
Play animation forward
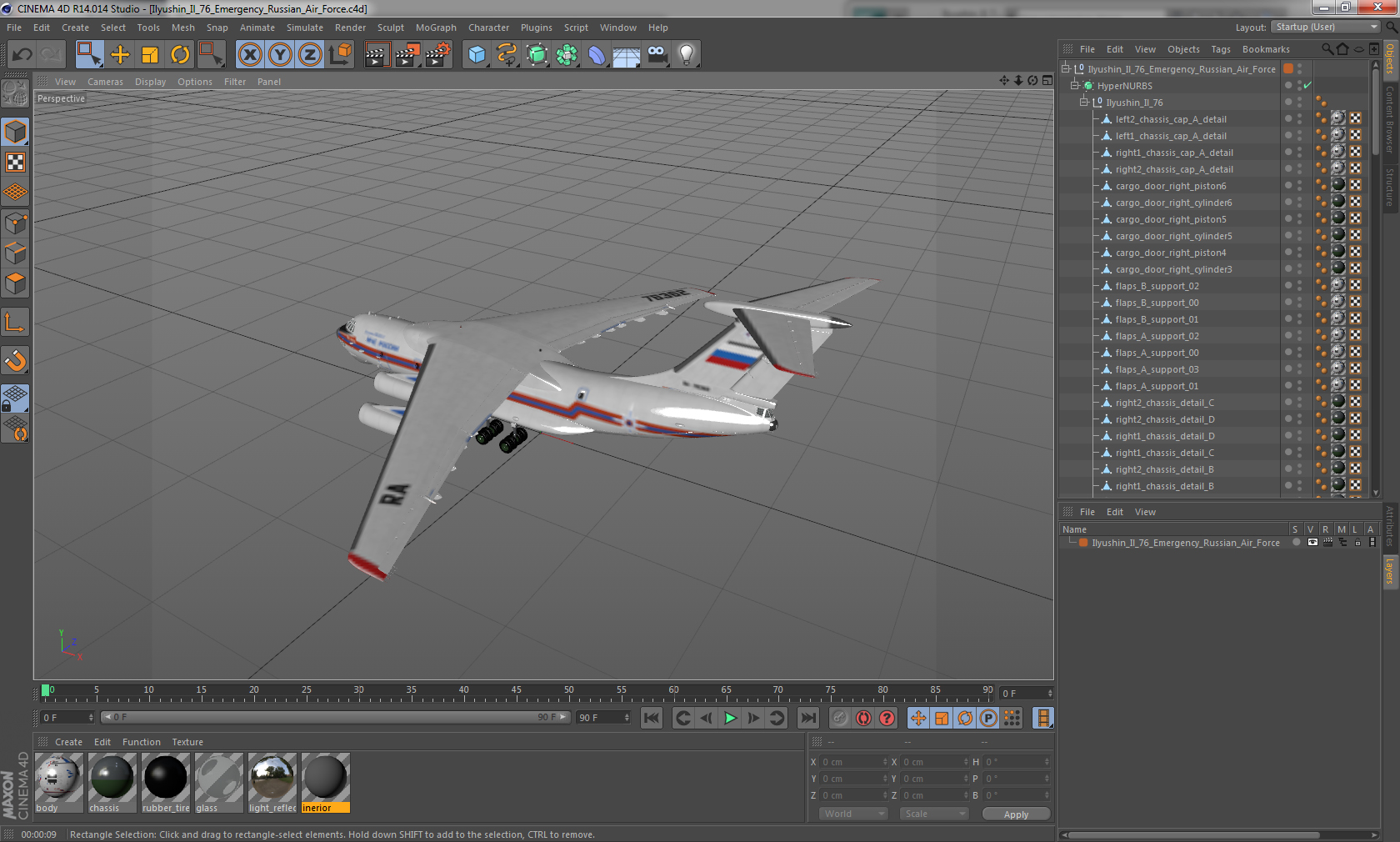pyautogui.click(x=730, y=718)
